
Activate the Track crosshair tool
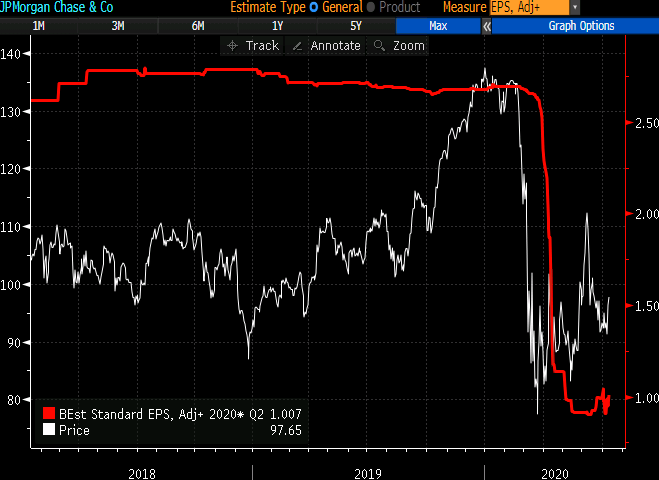pyautogui.click(x=253, y=45)
